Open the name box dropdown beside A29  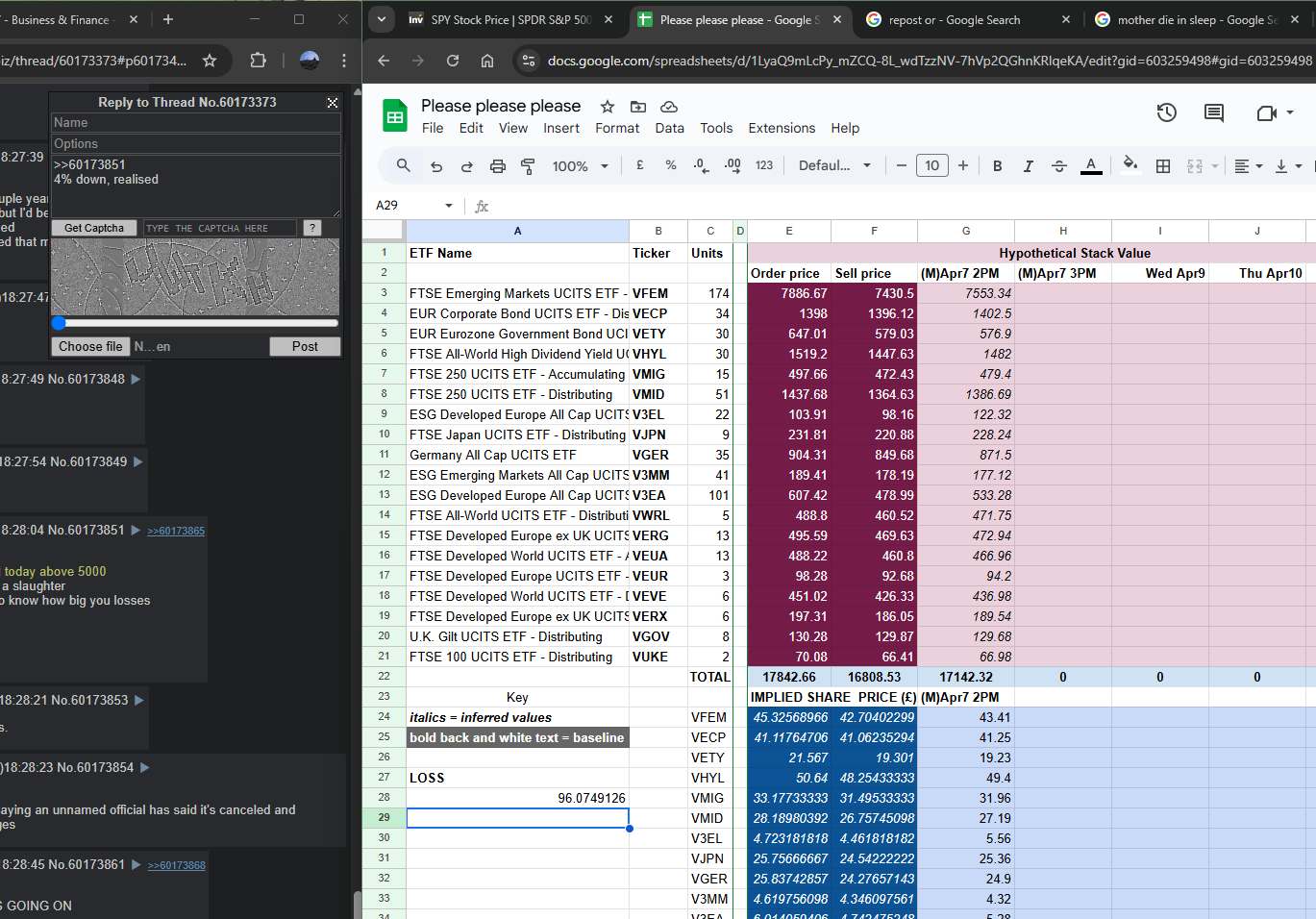(448, 206)
